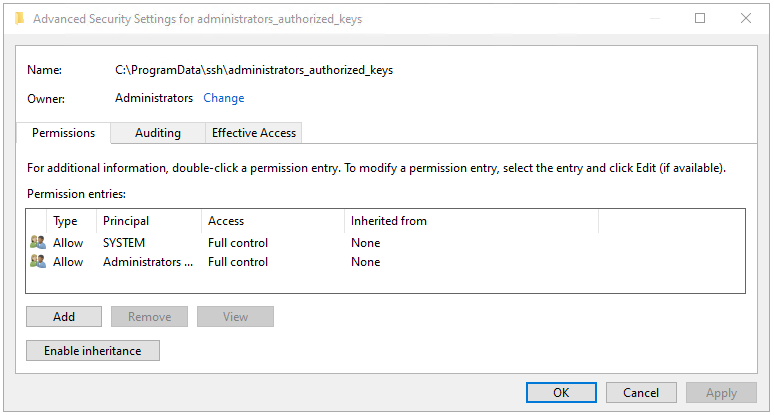The image size is (774, 415).
Task: Switch to the Auditing tab
Action: [x=158, y=133]
